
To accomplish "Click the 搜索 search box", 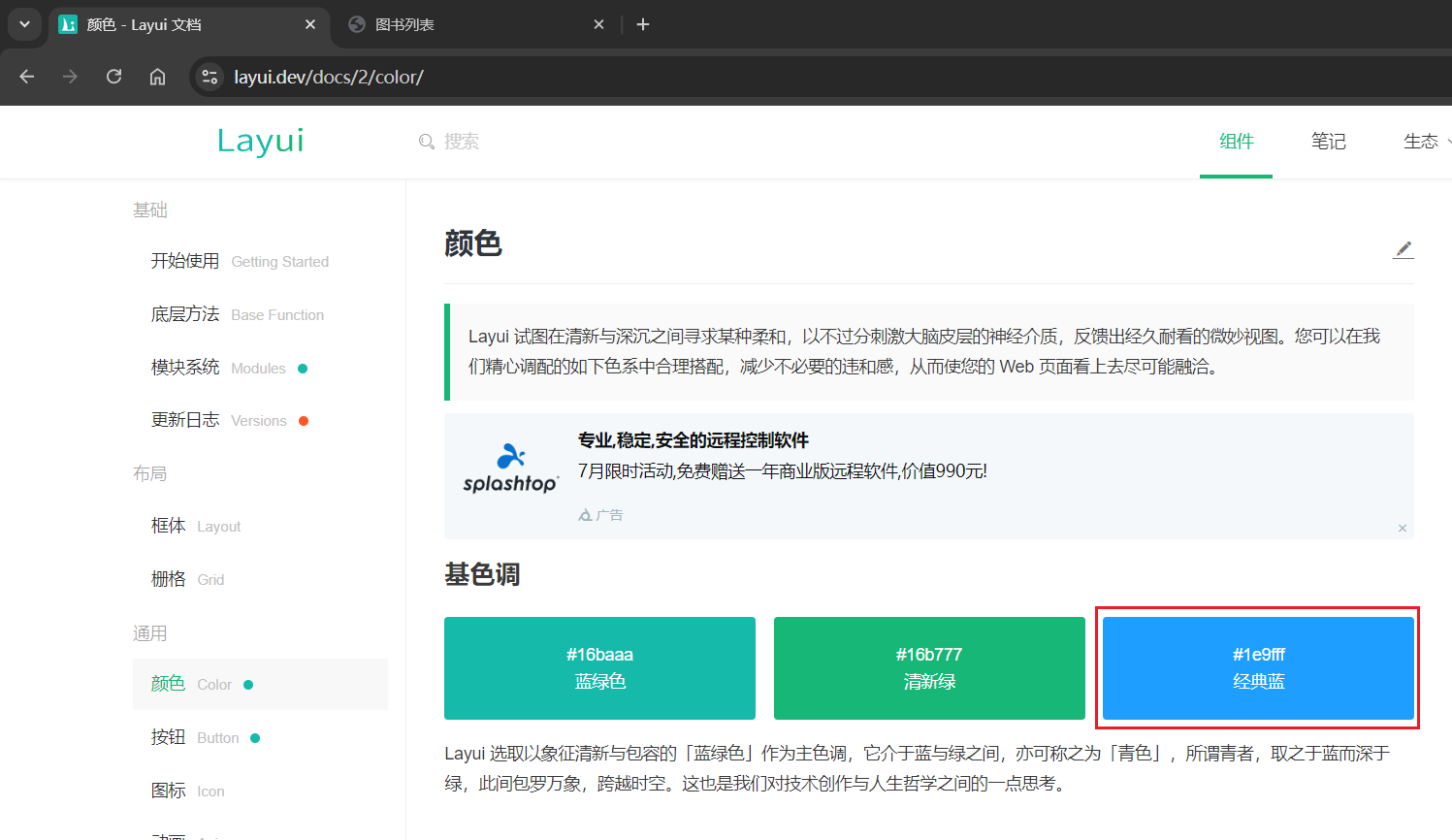I will (462, 142).
